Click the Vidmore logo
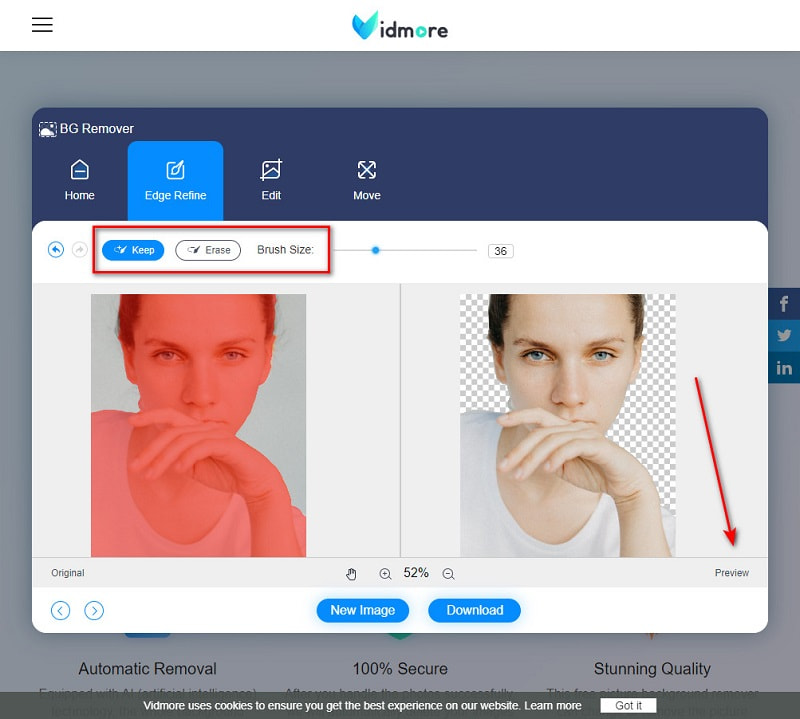 400,26
